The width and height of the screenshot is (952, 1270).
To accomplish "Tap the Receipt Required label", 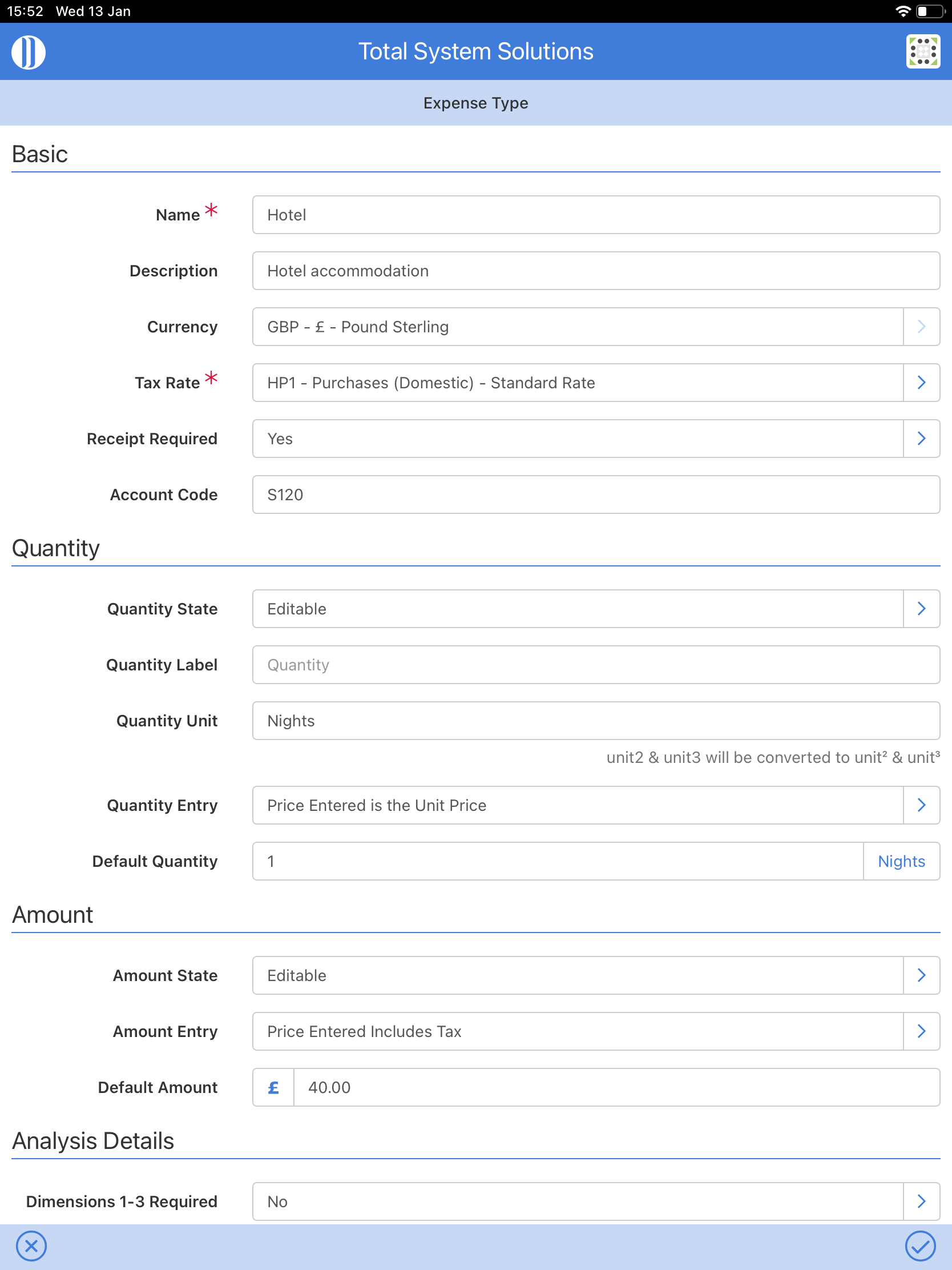I will point(152,439).
